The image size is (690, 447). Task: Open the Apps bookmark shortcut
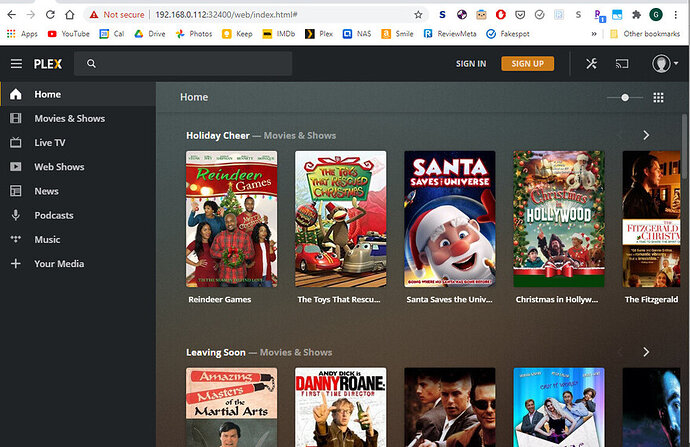point(22,34)
